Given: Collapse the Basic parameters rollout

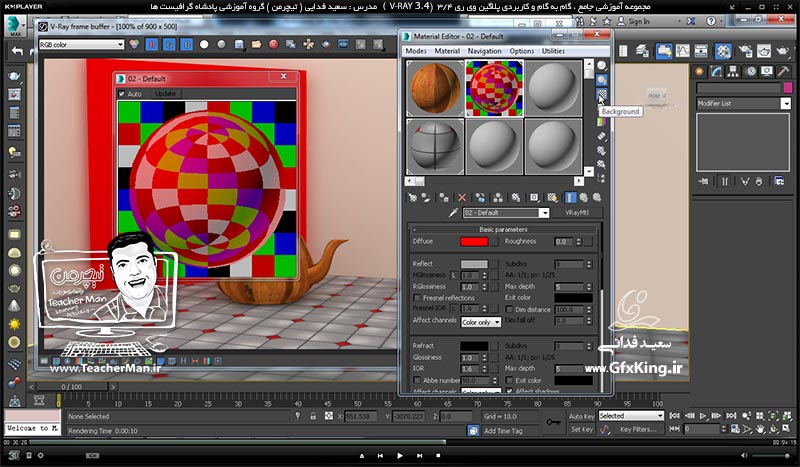Looking at the screenshot, I should pyautogui.click(x=503, y=229).
